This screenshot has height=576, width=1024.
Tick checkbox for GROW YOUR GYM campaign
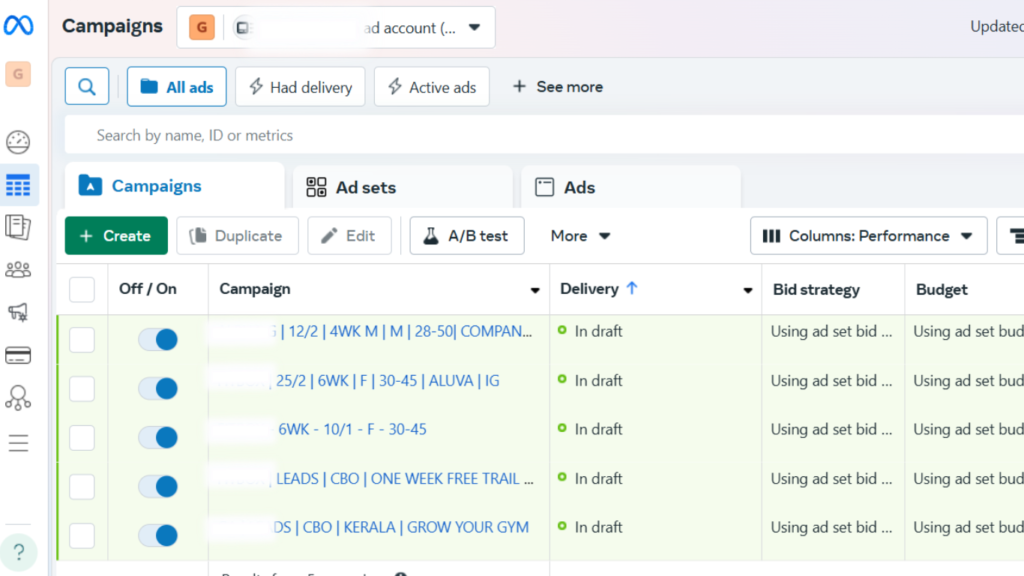pos(82,536)
